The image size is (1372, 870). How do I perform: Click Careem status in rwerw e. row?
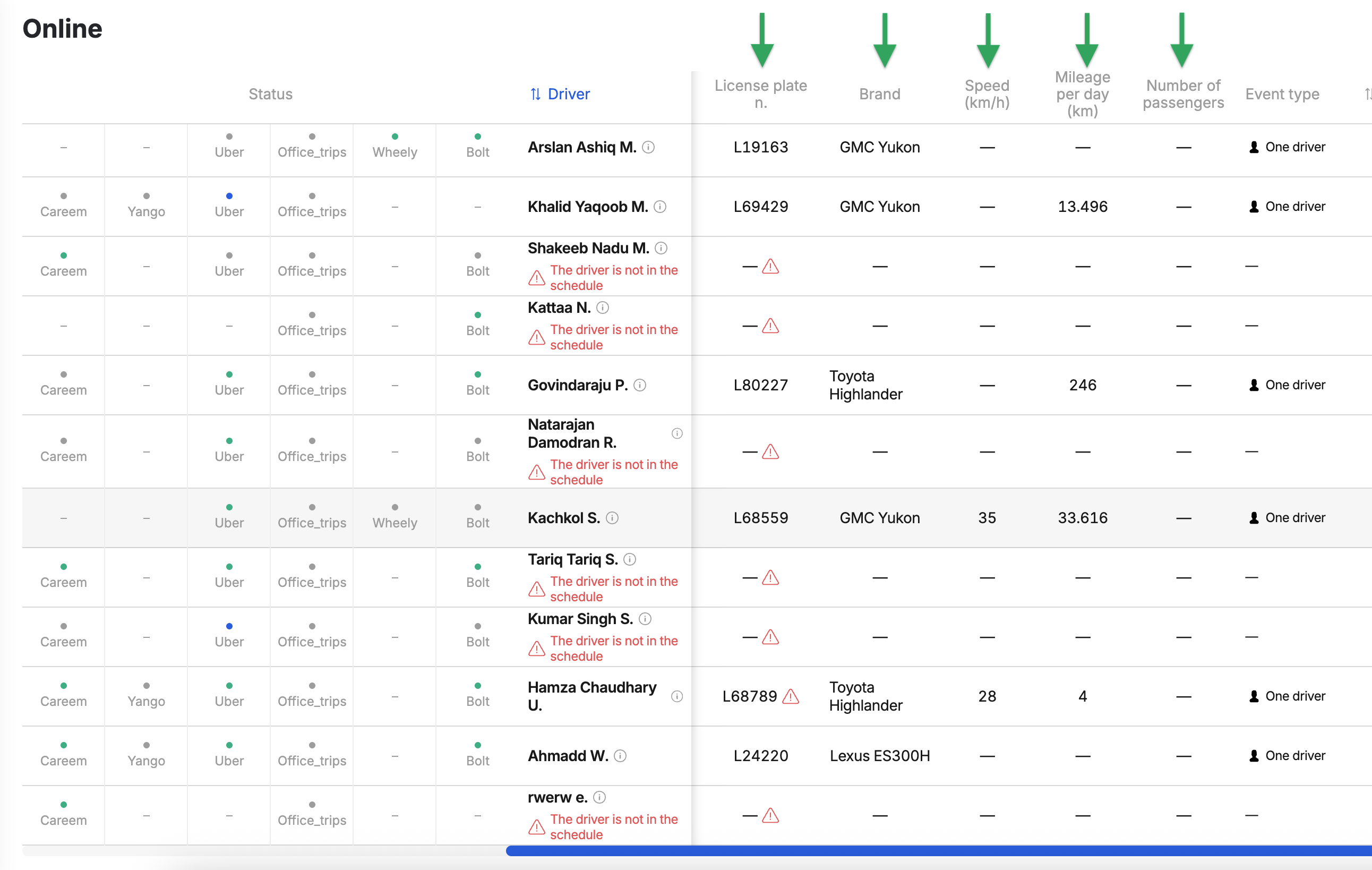click(63, 814)
